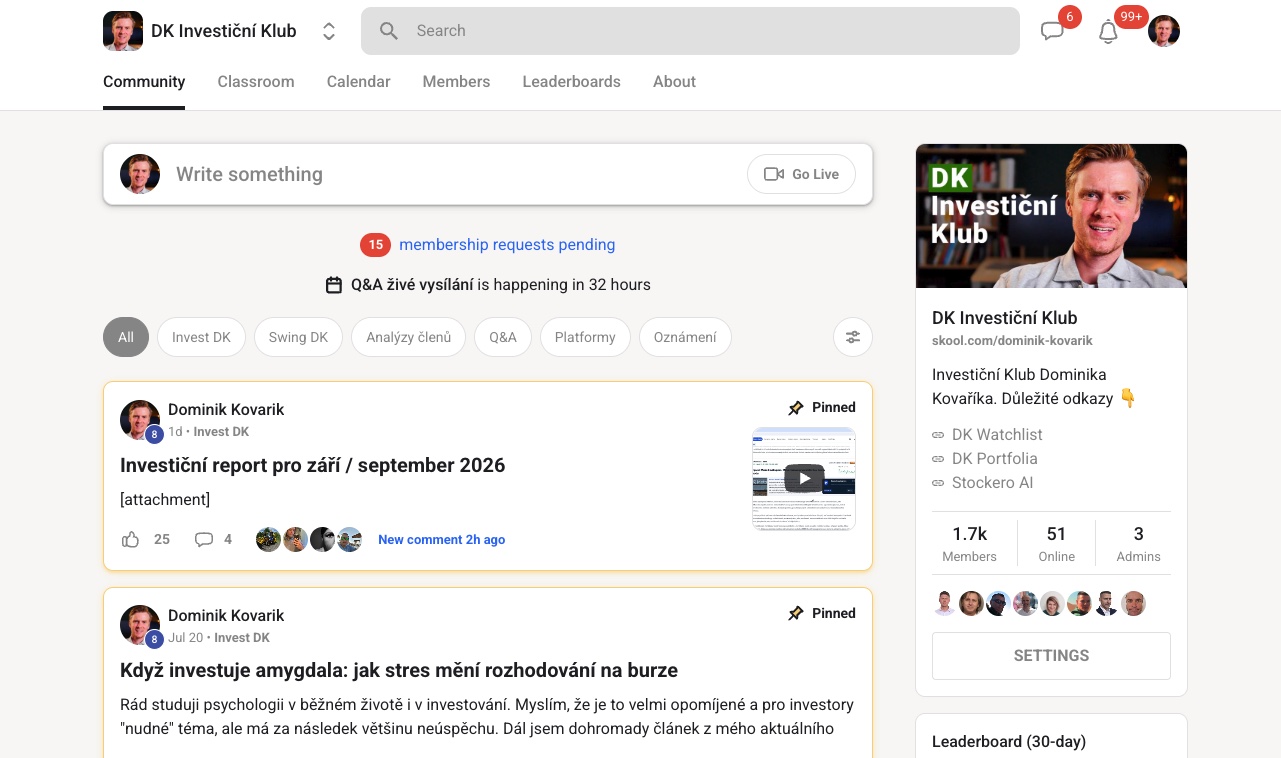This screenshot has width=1281, height=758.
Task: Filter posts by Q&A category
Action: tap(503, 337)
